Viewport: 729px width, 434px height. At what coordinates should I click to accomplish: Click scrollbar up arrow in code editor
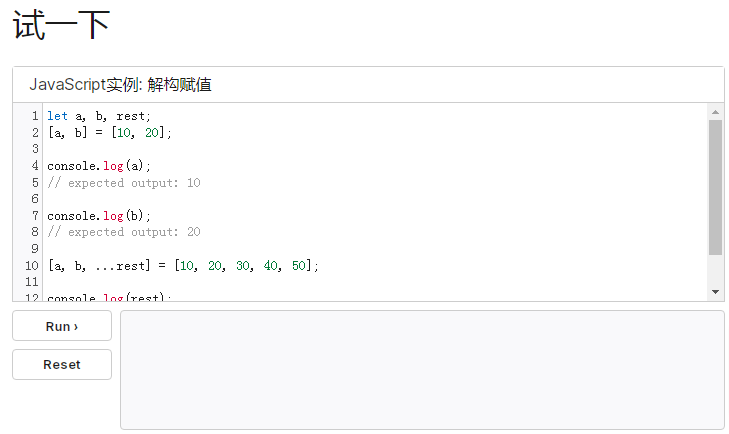coord(715,111)
